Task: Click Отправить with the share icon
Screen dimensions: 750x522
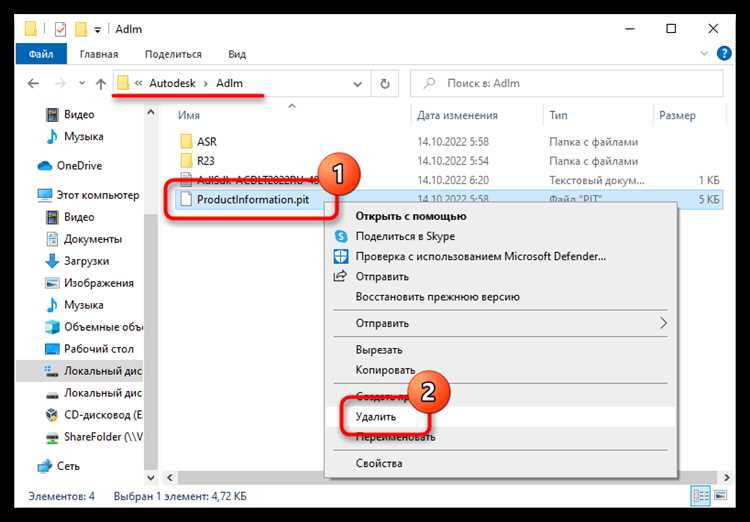Action: click(382, 277)
